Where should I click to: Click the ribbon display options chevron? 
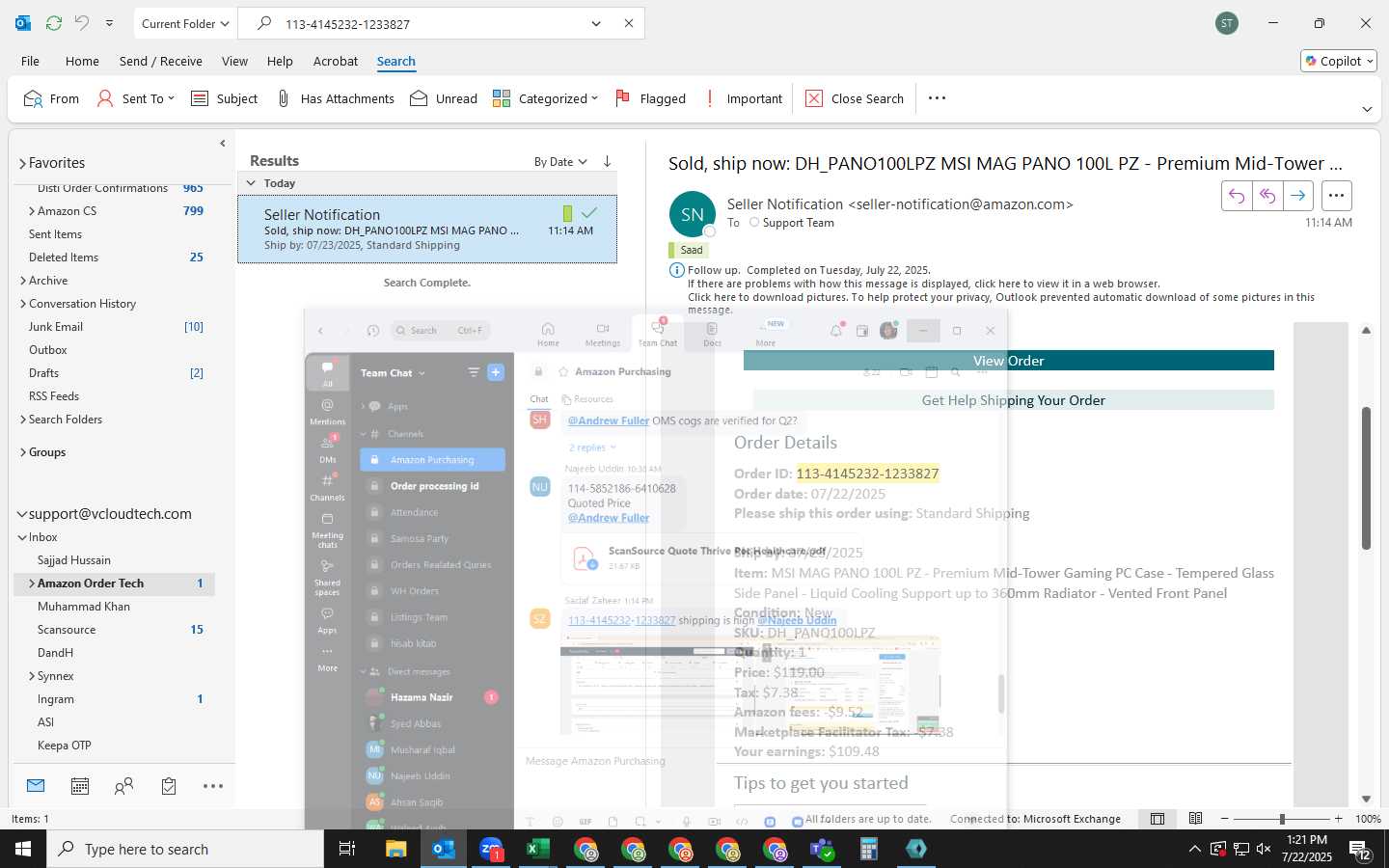(x=1367, y=109)
